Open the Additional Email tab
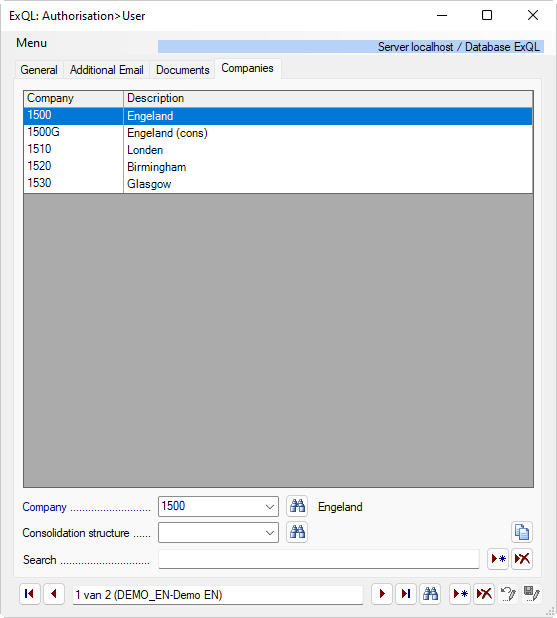This screenshot has height=618, width=557. [x=106, y=70]
